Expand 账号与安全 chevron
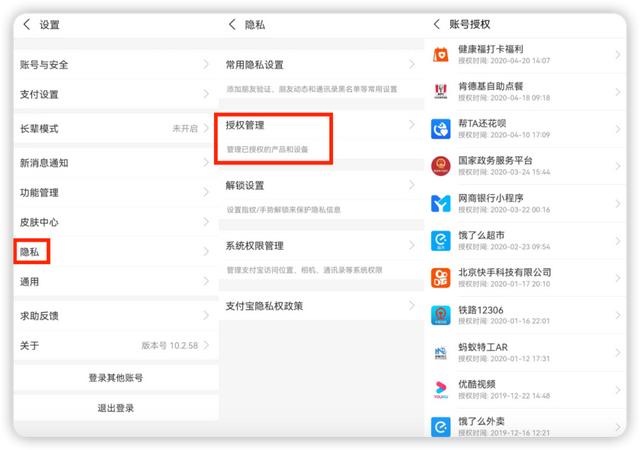Viewport: 640px width, 450px height. click(207, 64)
